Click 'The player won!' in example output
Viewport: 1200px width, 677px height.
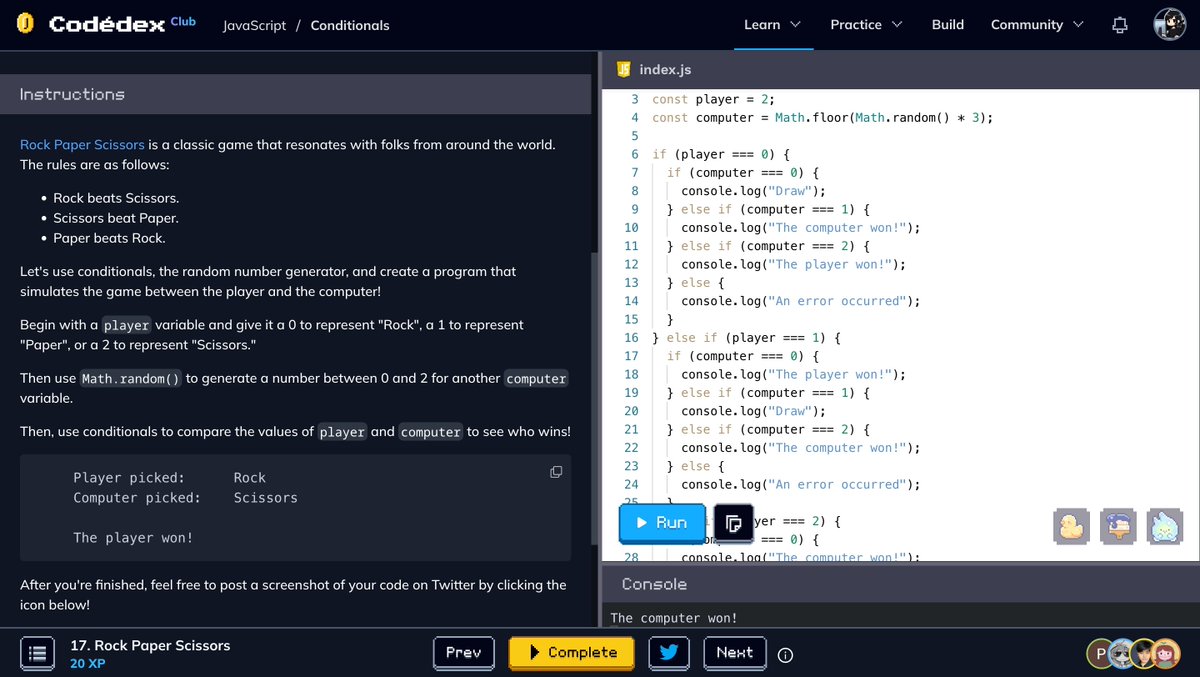(133, 538)
